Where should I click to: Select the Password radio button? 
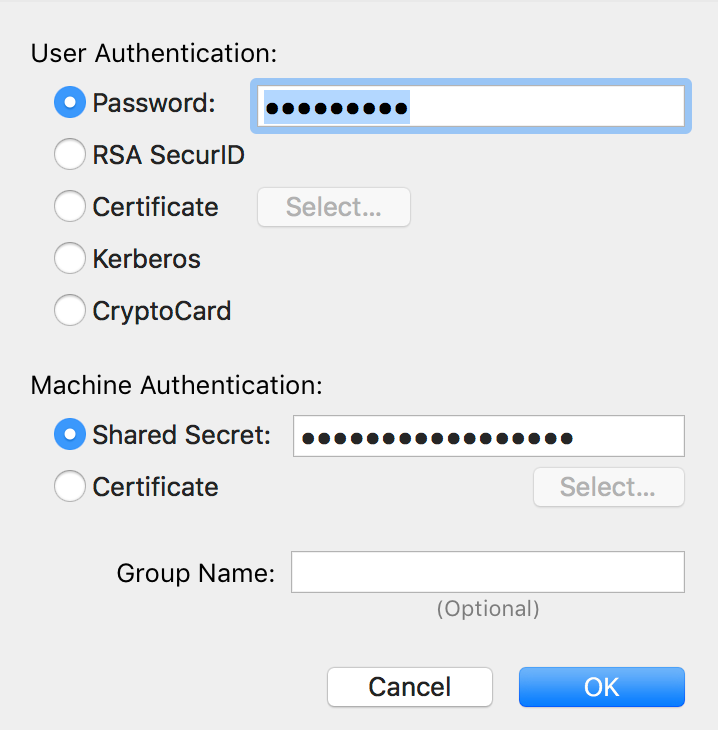coord(69,102)
